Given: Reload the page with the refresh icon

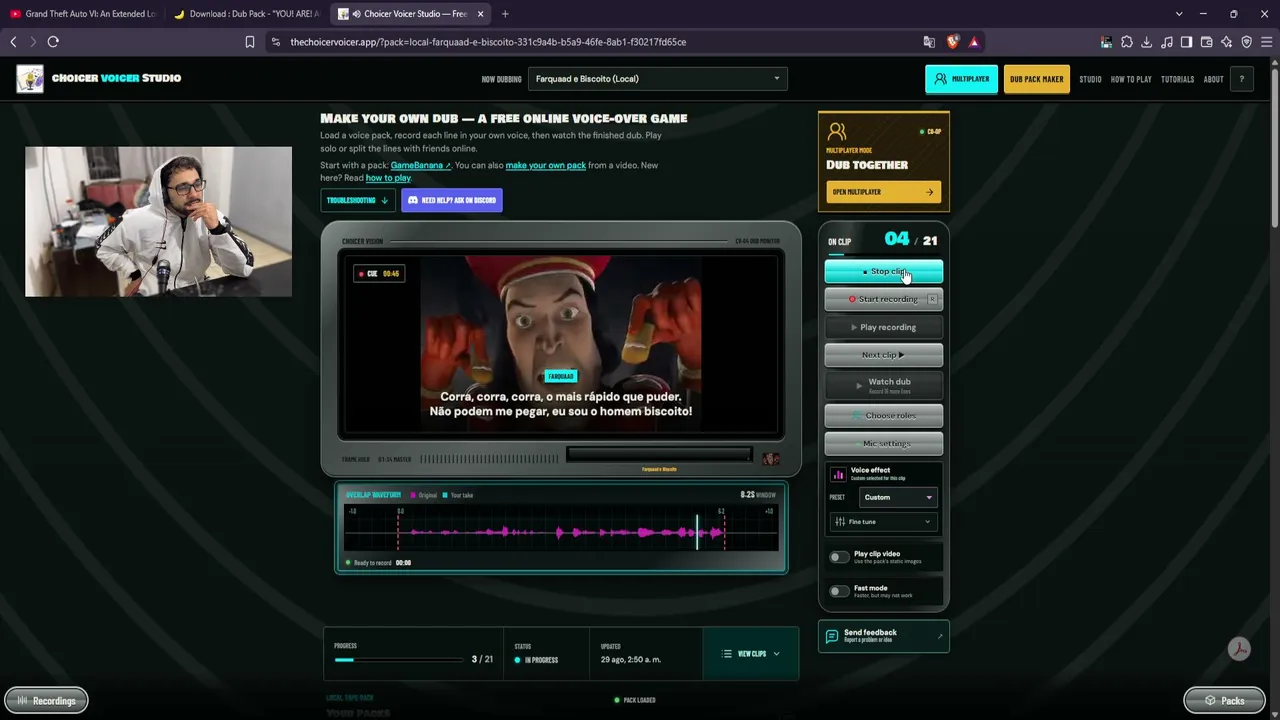Looking at the screenshot, I should (x=53, y=42).
